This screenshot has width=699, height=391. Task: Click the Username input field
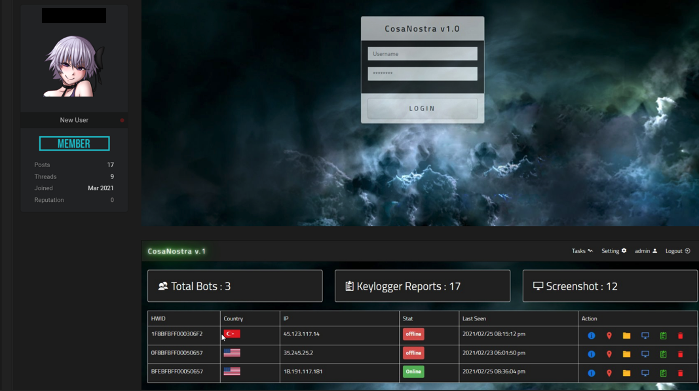422,54
